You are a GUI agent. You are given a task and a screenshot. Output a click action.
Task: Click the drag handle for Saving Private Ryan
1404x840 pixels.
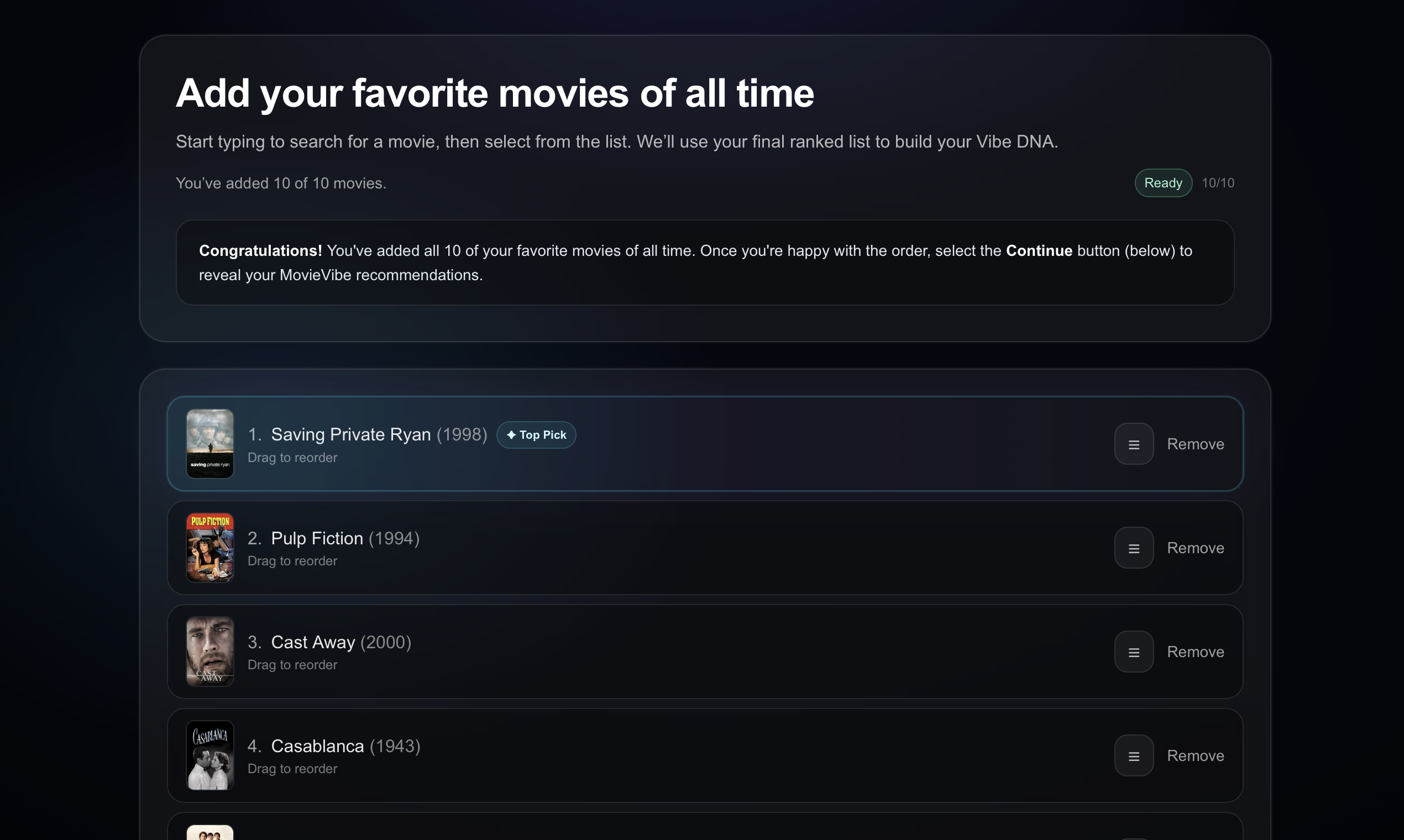1134,444
